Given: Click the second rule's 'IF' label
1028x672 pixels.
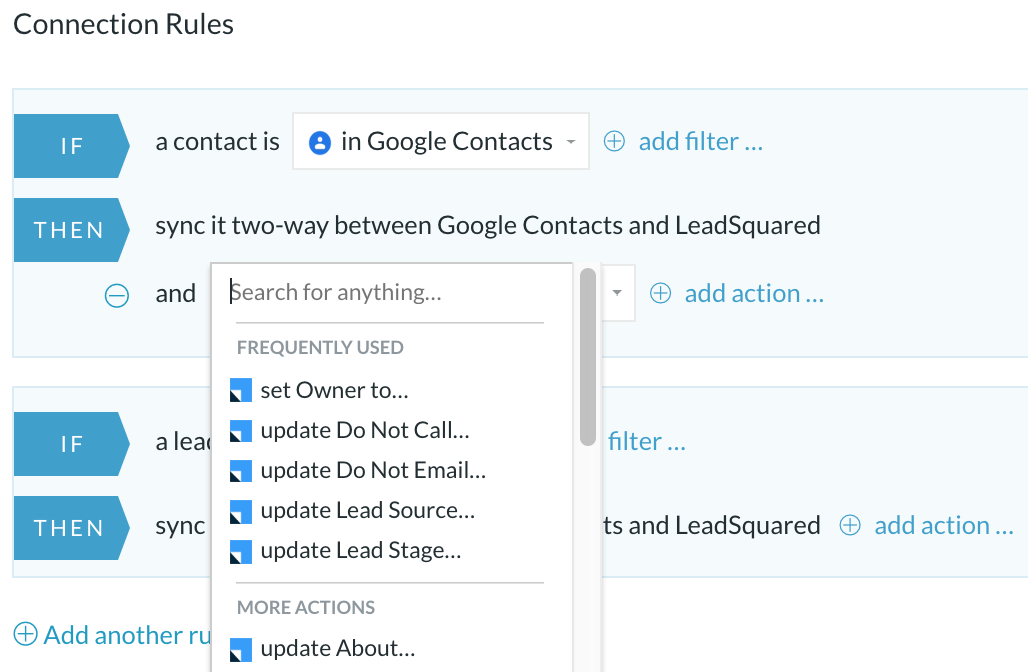Looking at the screenshot, I should (x=71, y=444).
